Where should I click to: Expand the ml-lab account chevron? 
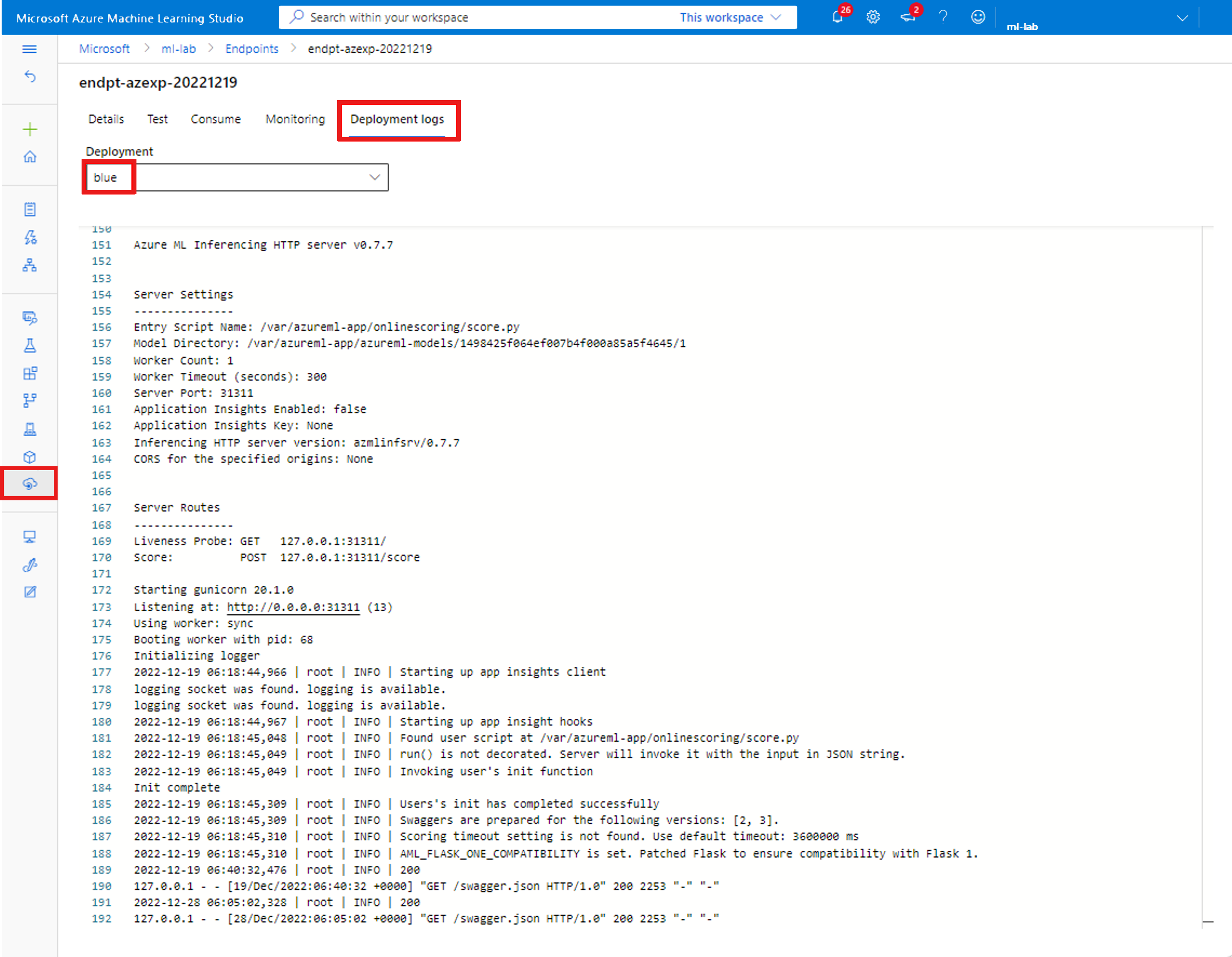[1182, 18]
